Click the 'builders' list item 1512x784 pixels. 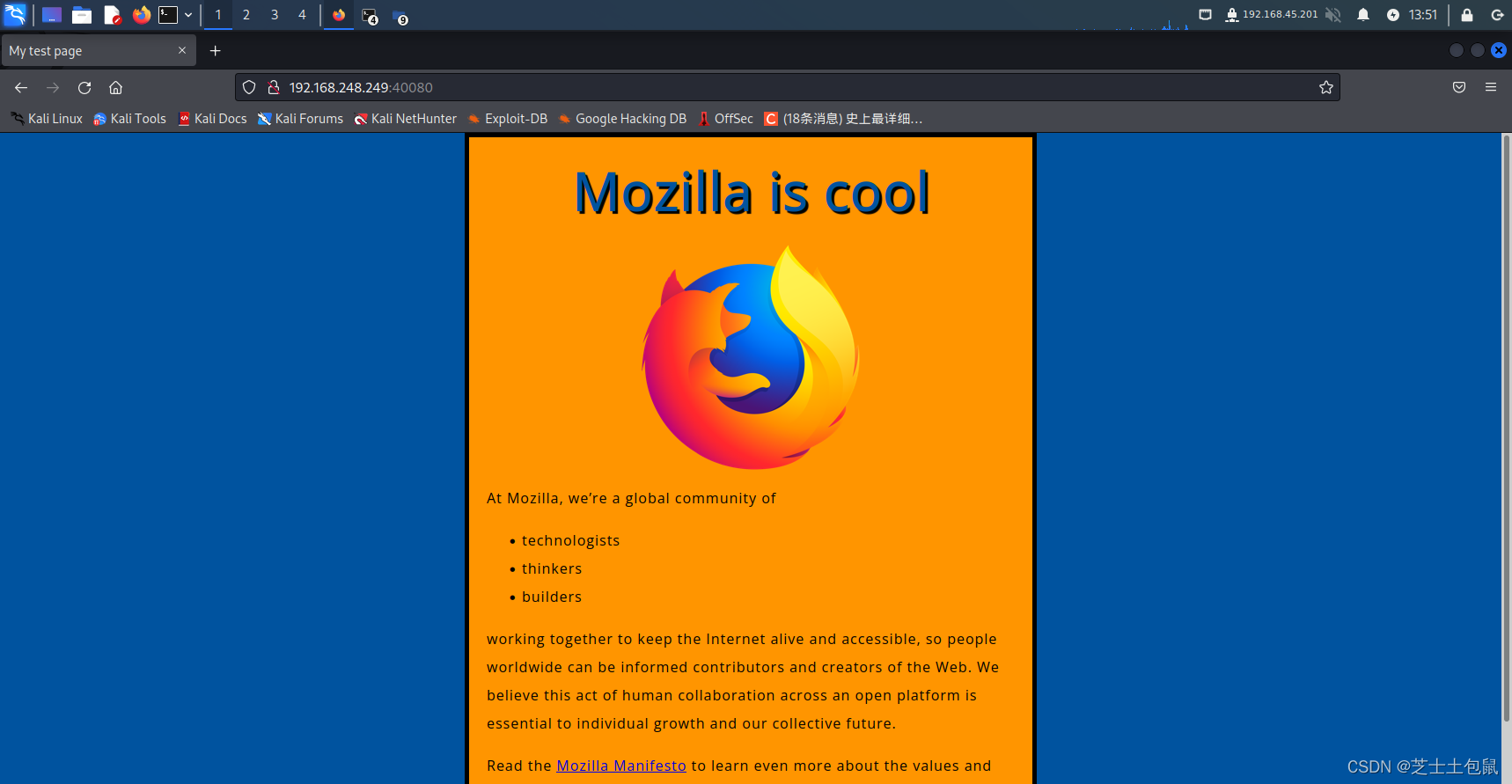pos(552,597)
